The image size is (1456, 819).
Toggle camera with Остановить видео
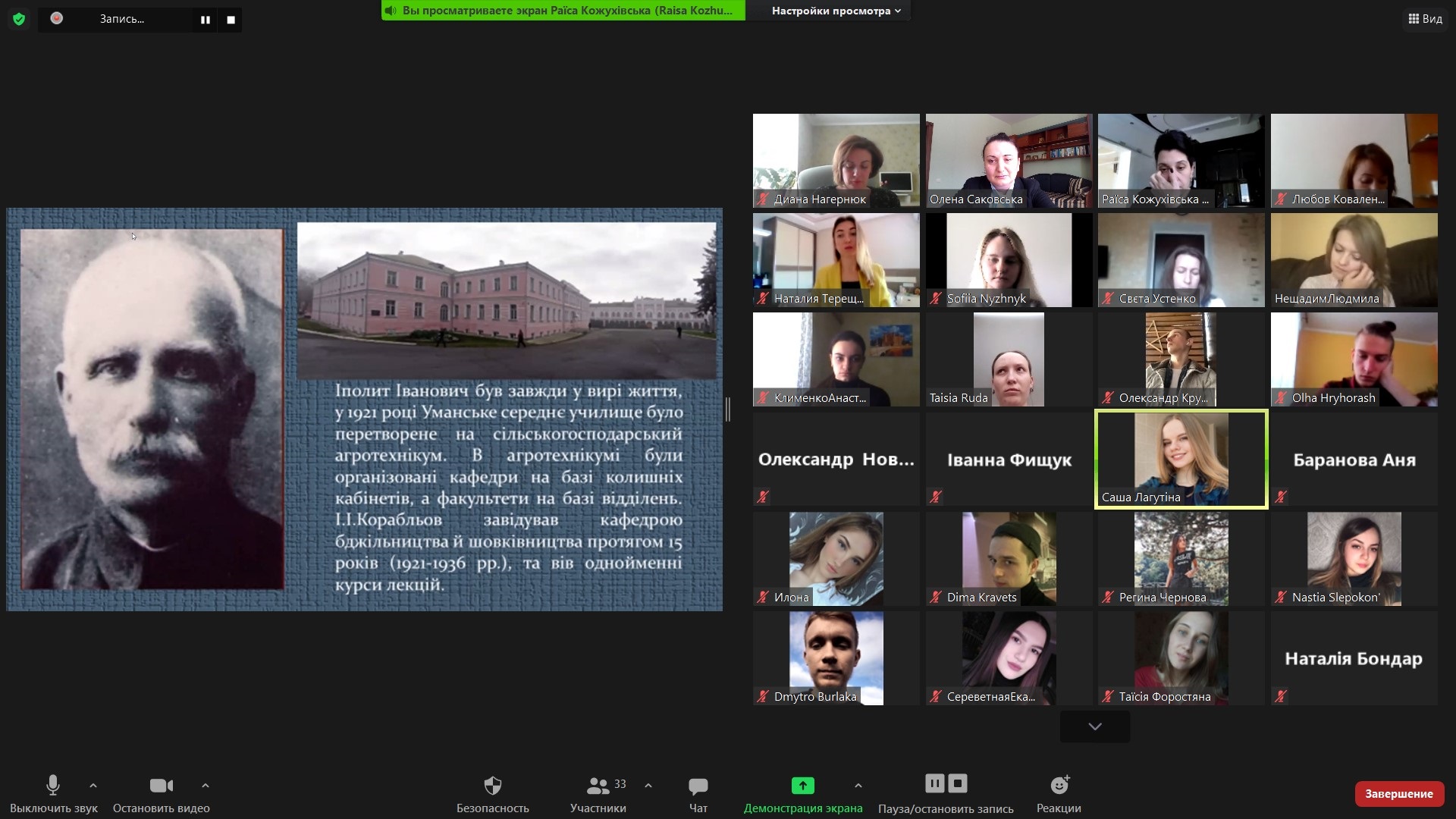click(161, 793)
